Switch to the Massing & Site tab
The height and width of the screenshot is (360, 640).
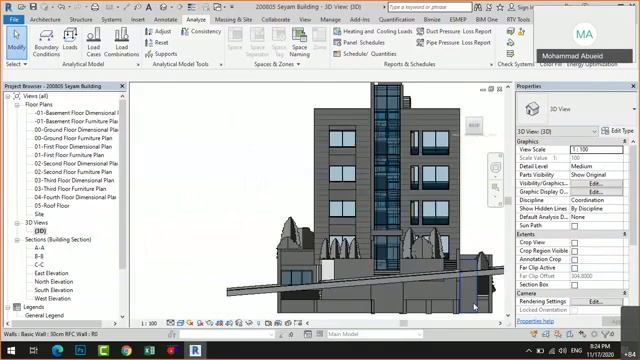coord(233,20)
